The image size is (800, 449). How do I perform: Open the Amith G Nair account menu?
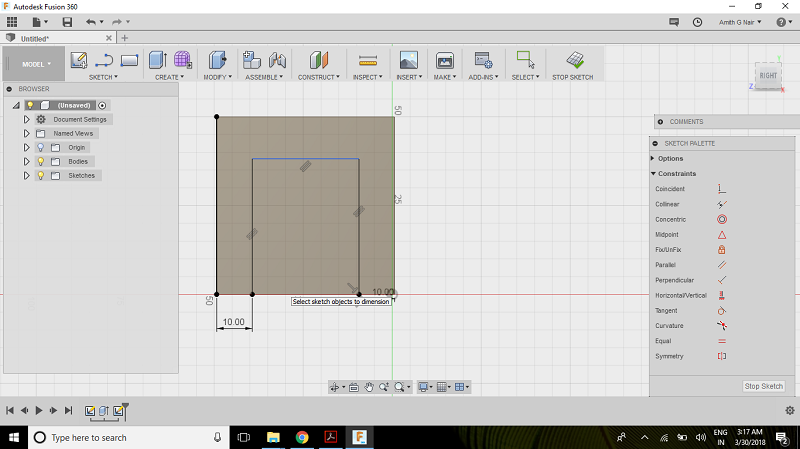740,22
